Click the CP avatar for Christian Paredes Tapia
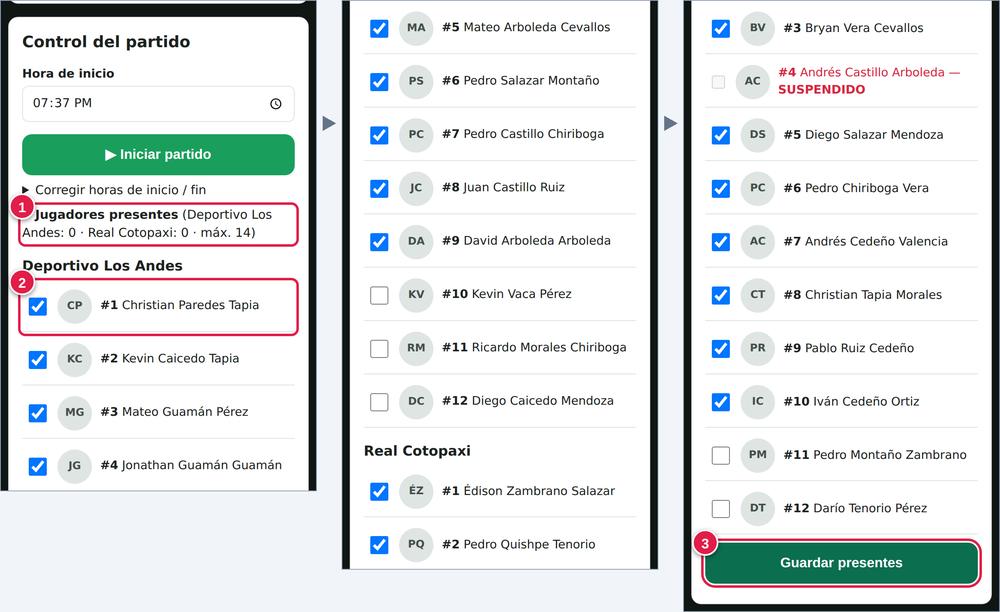The image size is (1000, 612). tap(75, 306)
